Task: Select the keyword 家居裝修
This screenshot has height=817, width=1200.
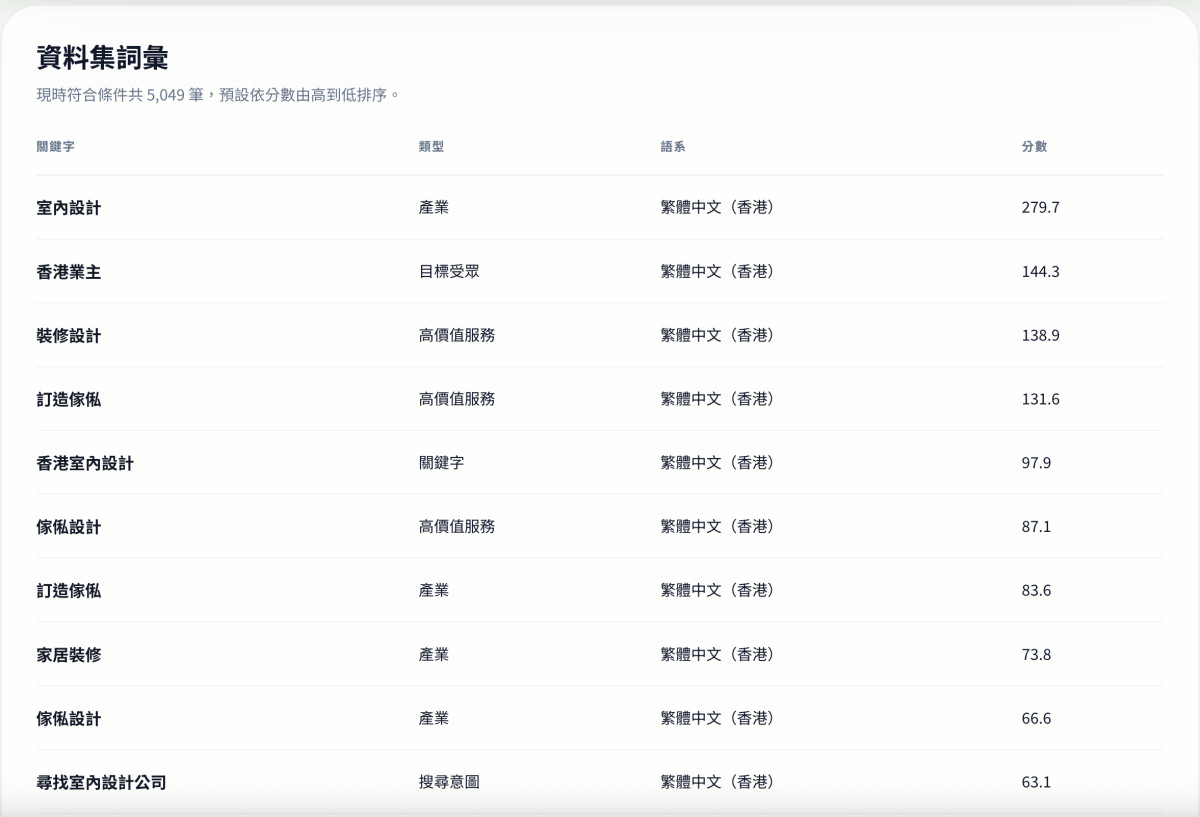Action: 69,655
